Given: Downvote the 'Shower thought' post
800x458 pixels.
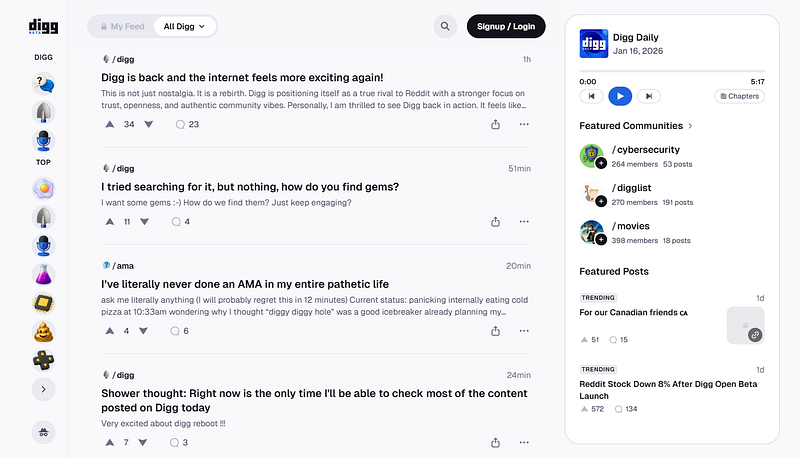Looking at the screenshot, I should point(143,443).
